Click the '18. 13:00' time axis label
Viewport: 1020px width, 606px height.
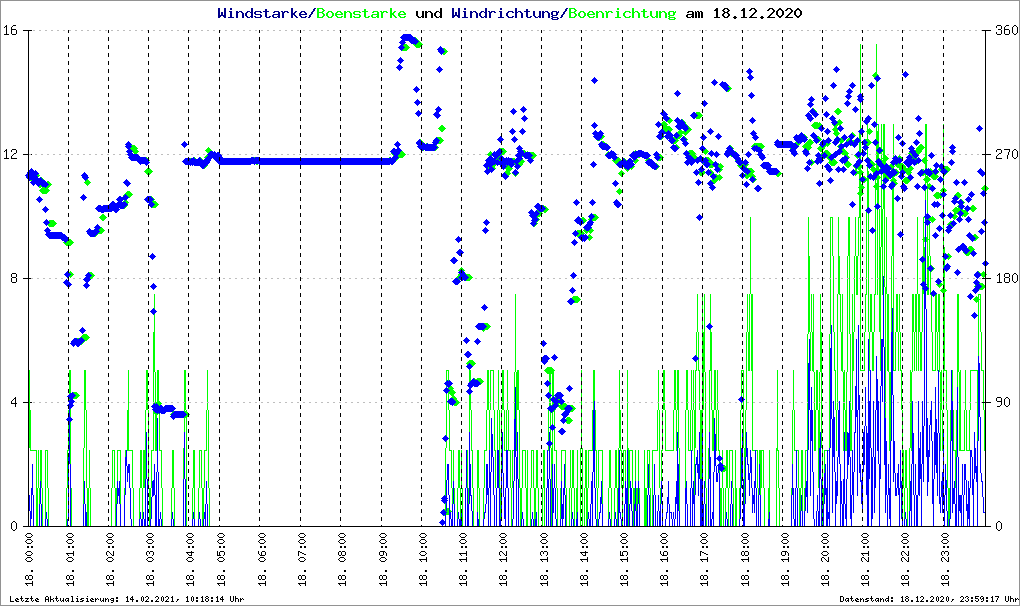click(543, 560)
